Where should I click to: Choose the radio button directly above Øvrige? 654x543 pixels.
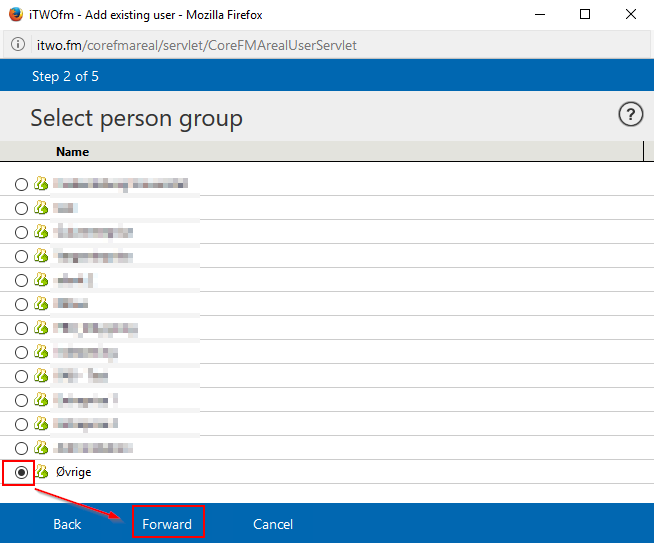[21, 448]
